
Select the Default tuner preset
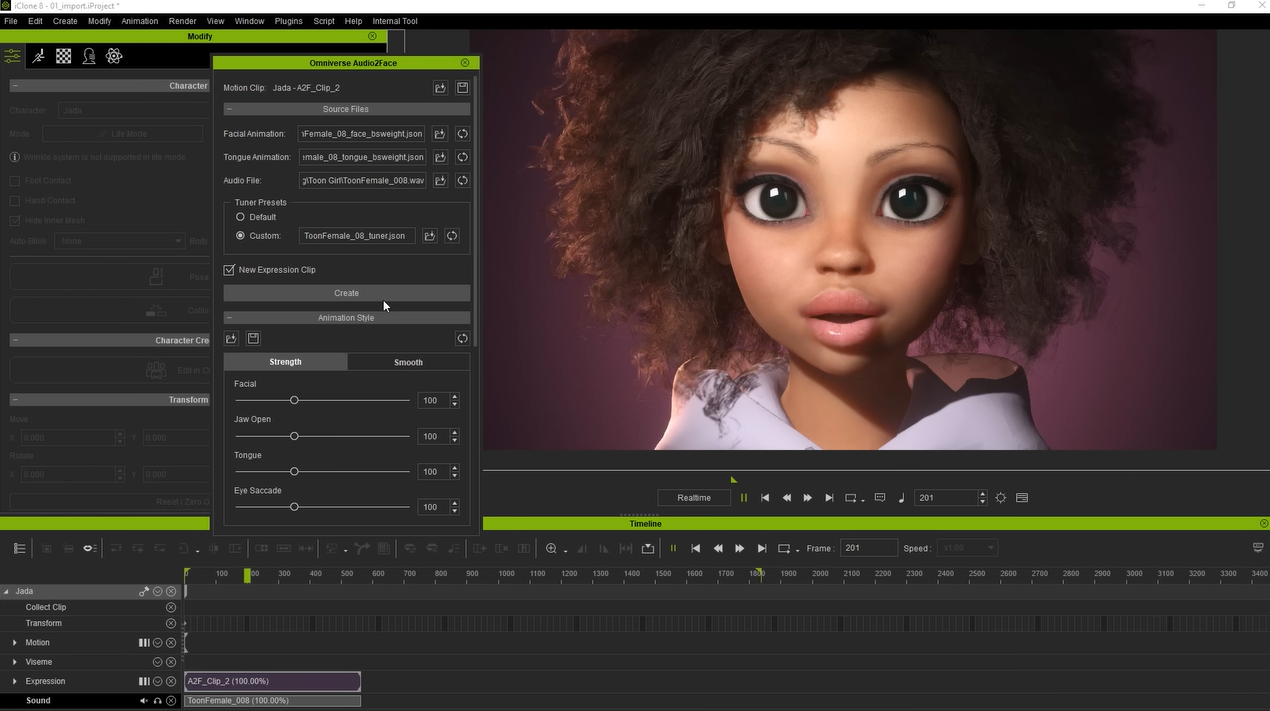(x=240, y=217)
